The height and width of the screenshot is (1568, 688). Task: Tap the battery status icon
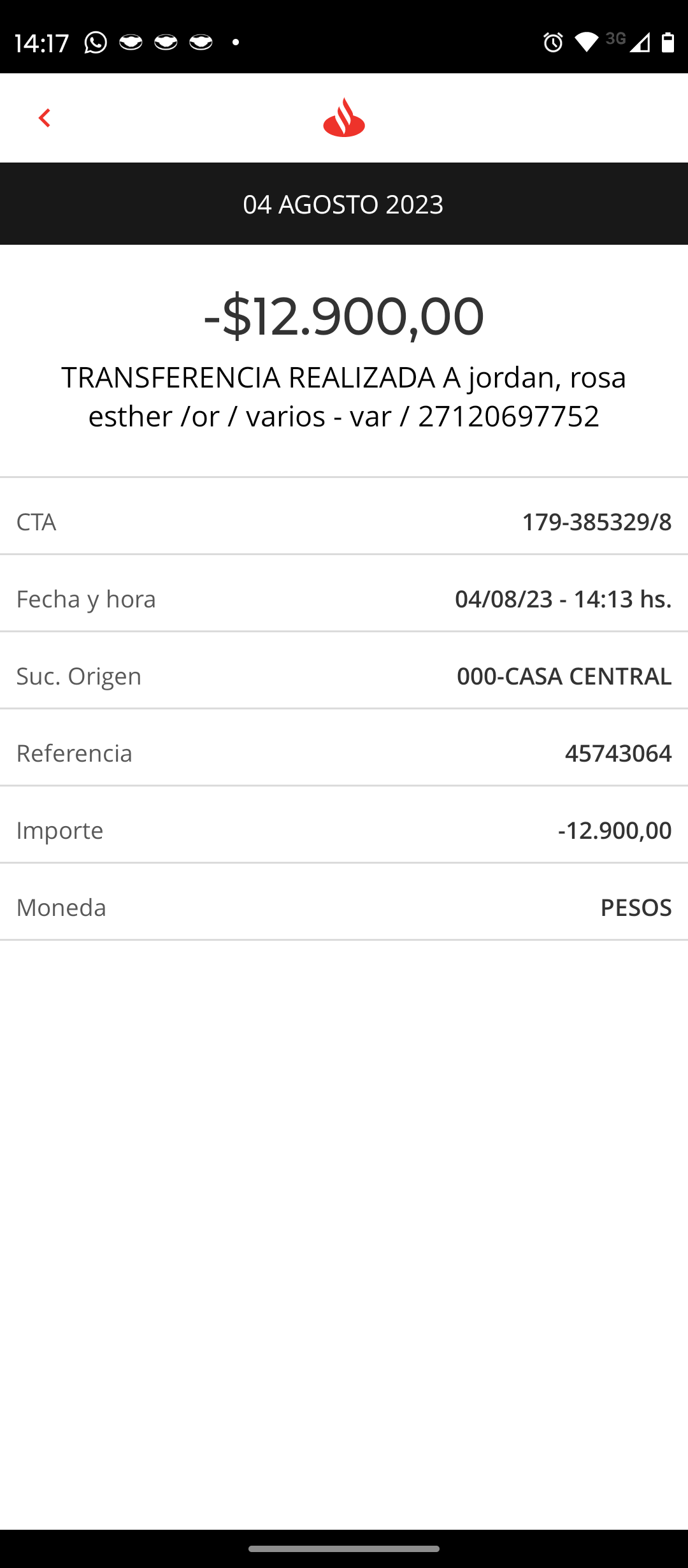pos(668,42)
